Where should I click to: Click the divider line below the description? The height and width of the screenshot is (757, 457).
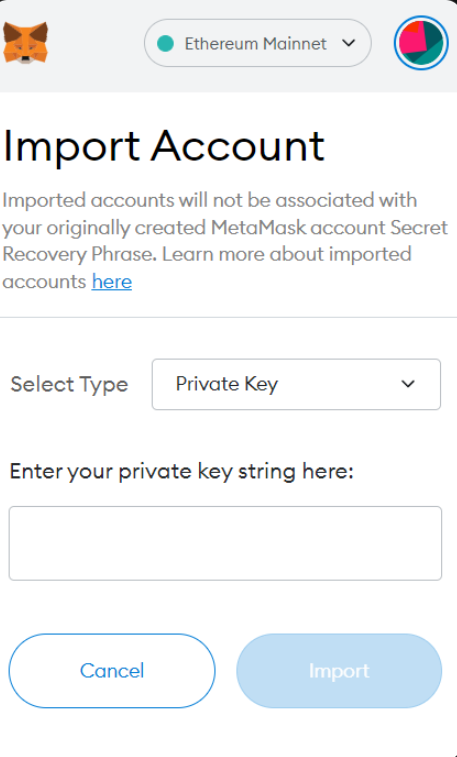click(x=228, y=317)
